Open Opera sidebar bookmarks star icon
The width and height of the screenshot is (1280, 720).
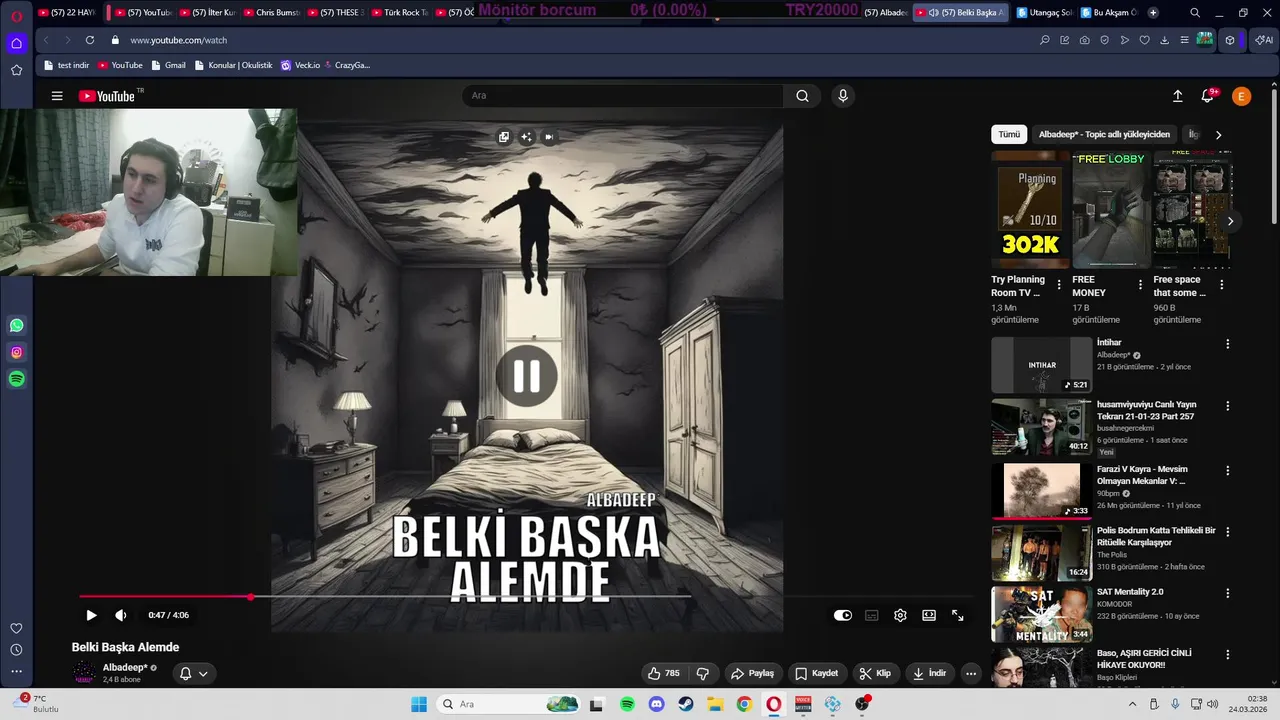[x=16, y=70]
